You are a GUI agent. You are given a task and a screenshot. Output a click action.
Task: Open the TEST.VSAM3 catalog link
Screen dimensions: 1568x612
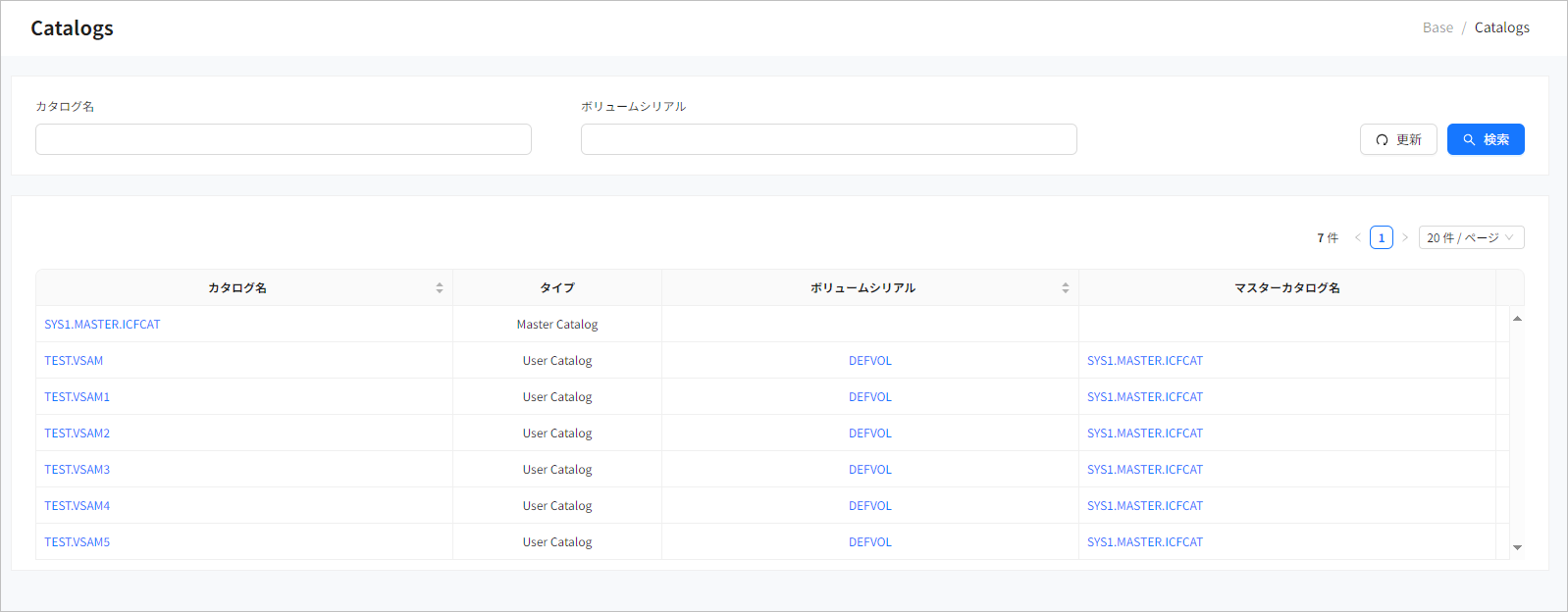(x=78, y=470)
